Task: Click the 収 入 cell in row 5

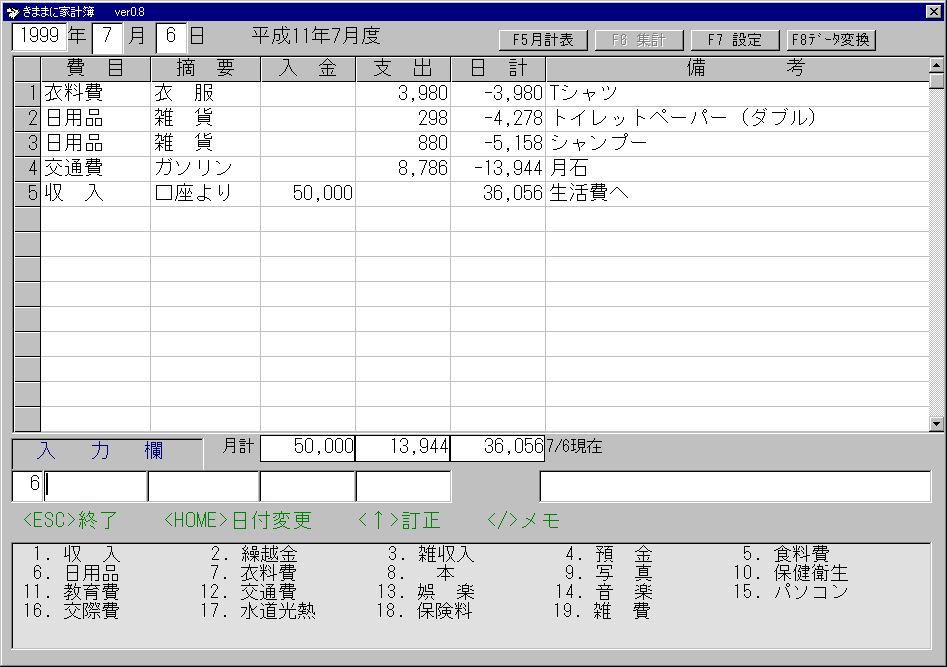Action: tap(95, 193)
